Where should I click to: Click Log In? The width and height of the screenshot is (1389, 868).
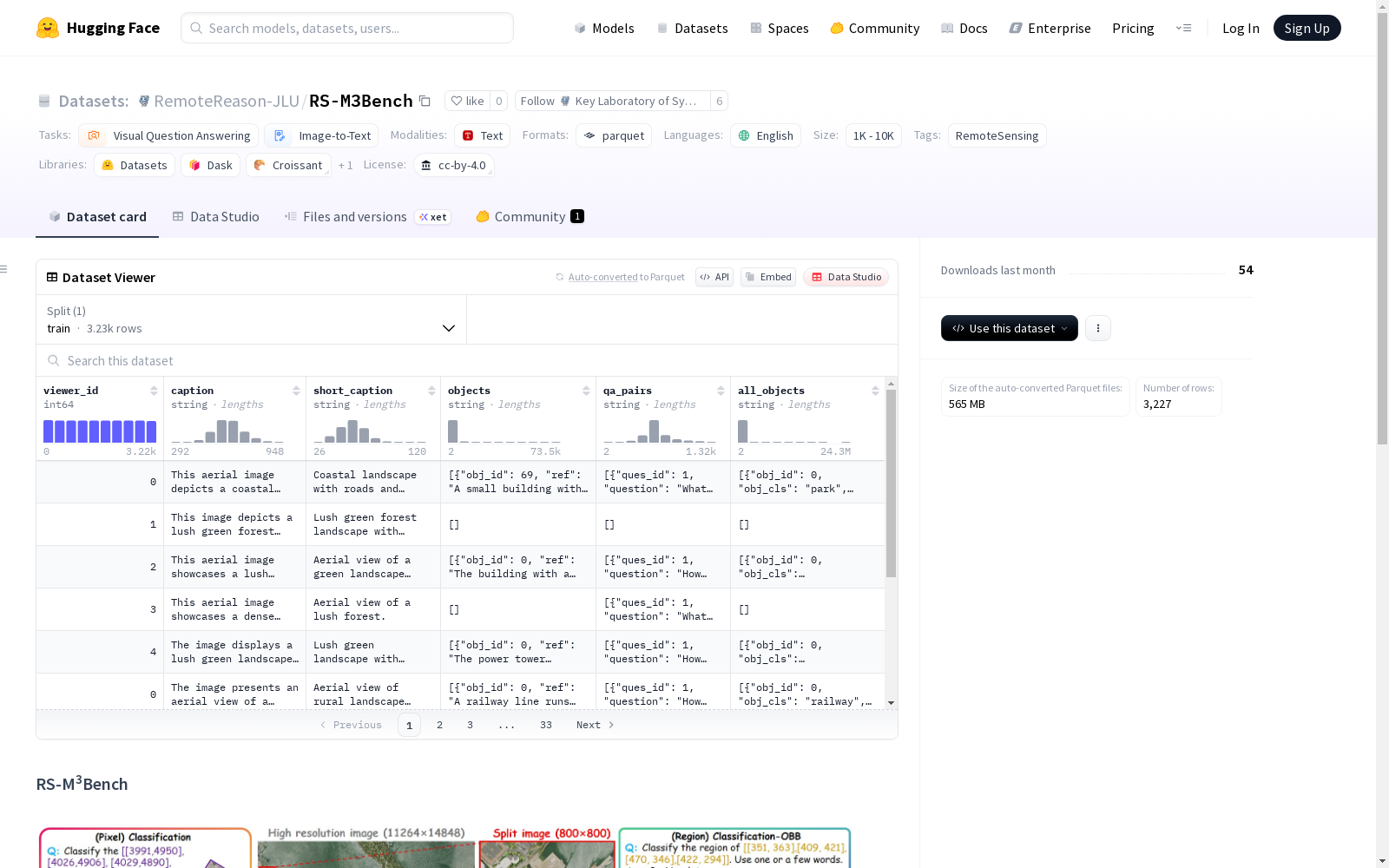click(x=1241, y=28)
